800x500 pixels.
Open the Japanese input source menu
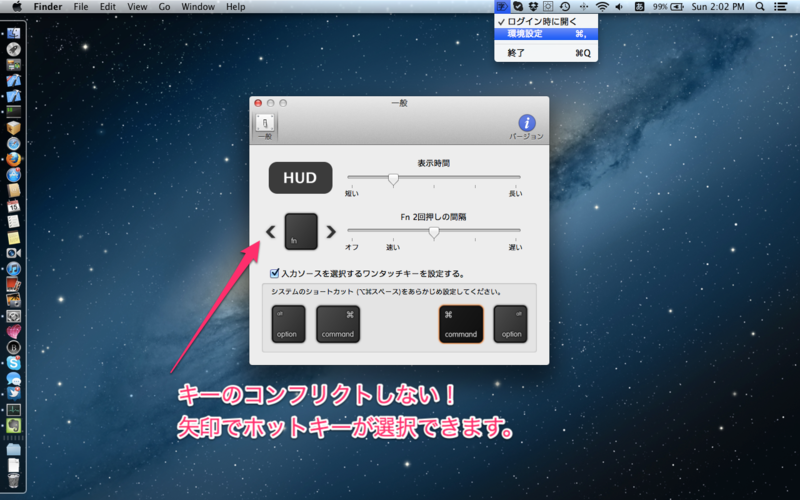point(640,7)
